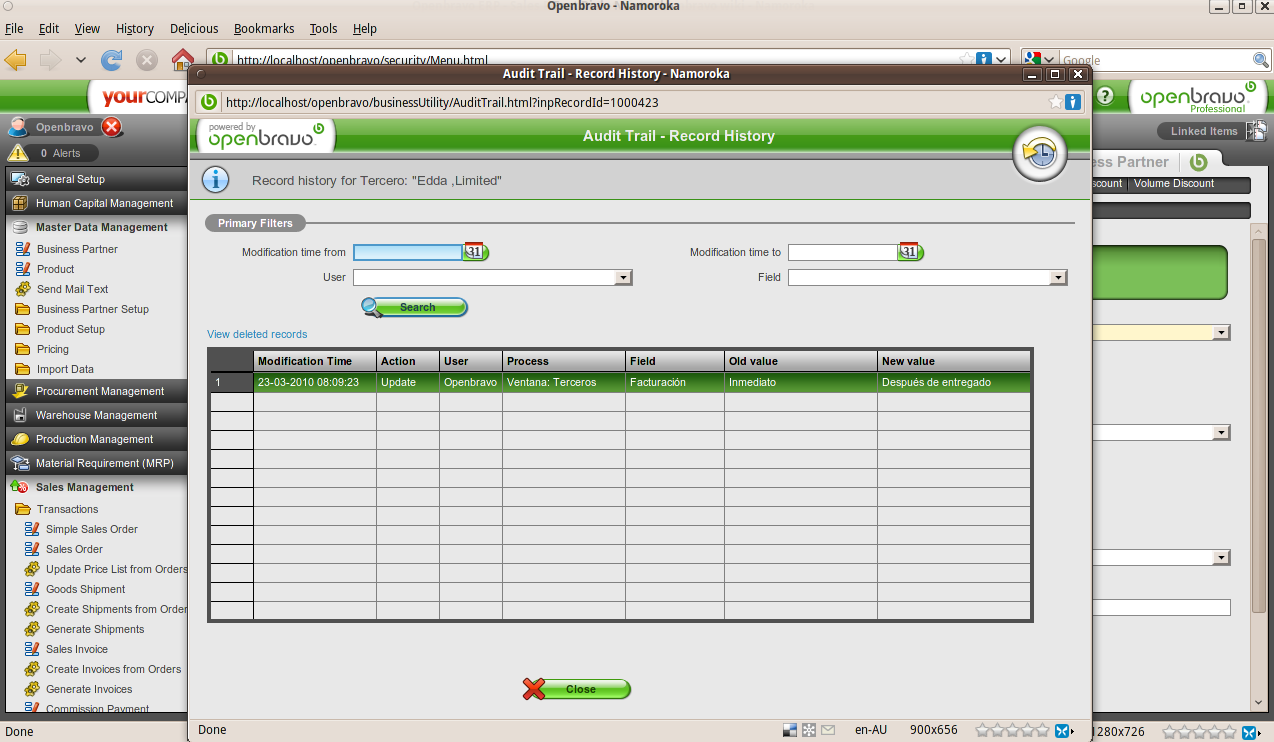Open Create Invoices from Orders item
This screenshot has width=1274, height=742.
point(114,669)
